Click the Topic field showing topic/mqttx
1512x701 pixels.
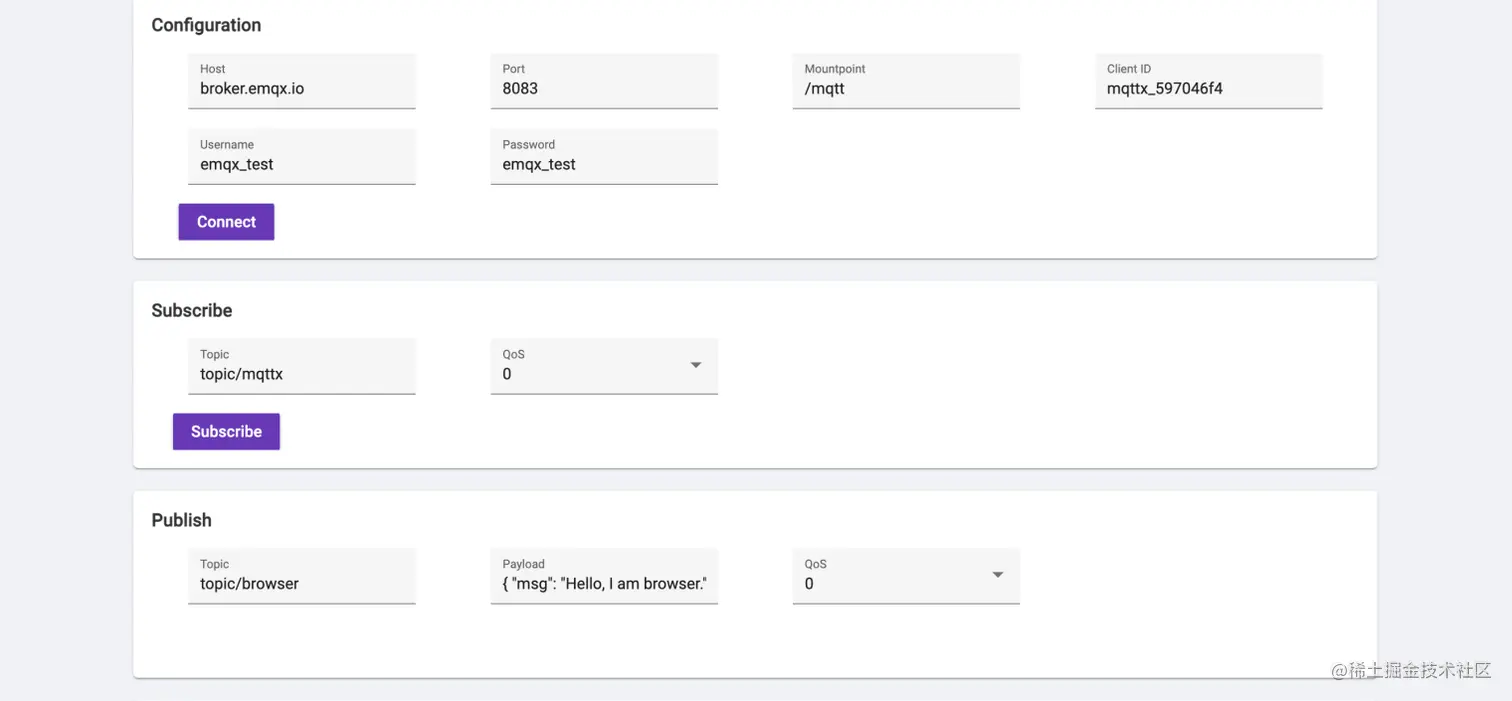pyautogui.click(x=302, y=374)
